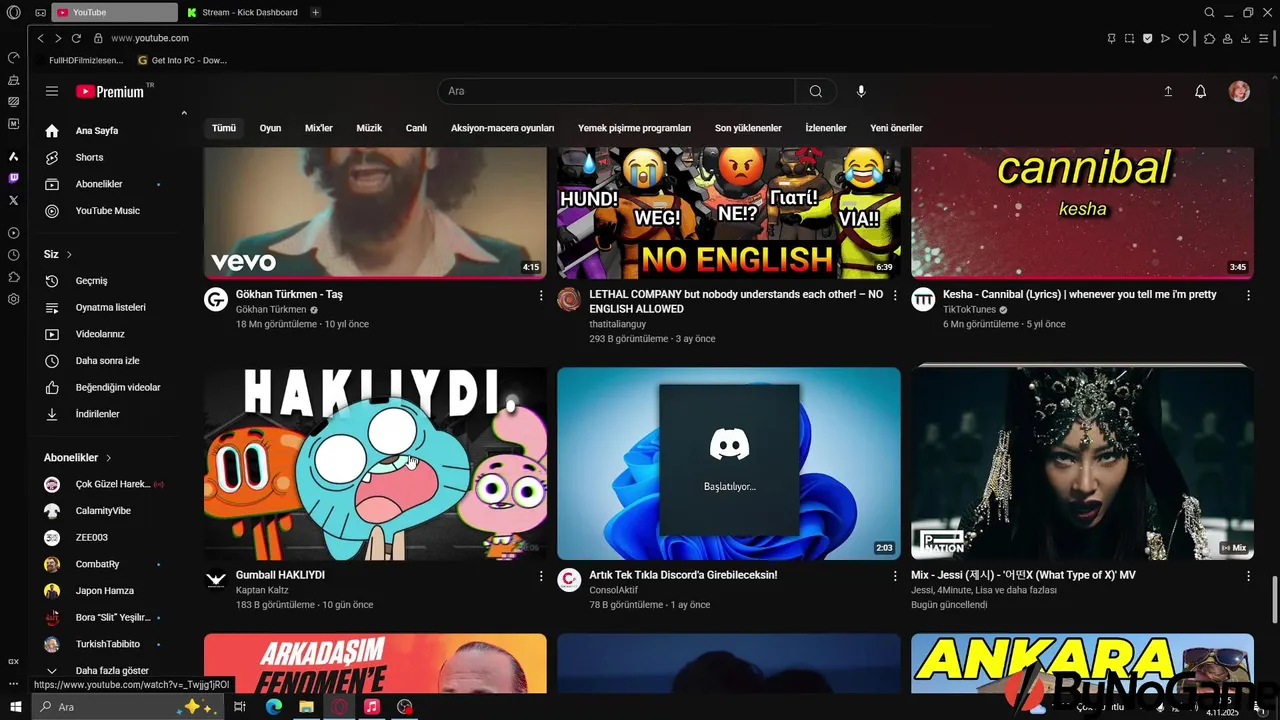Open the sidebar player icon
1280x720 pixels.
click(x=13, y=233)
